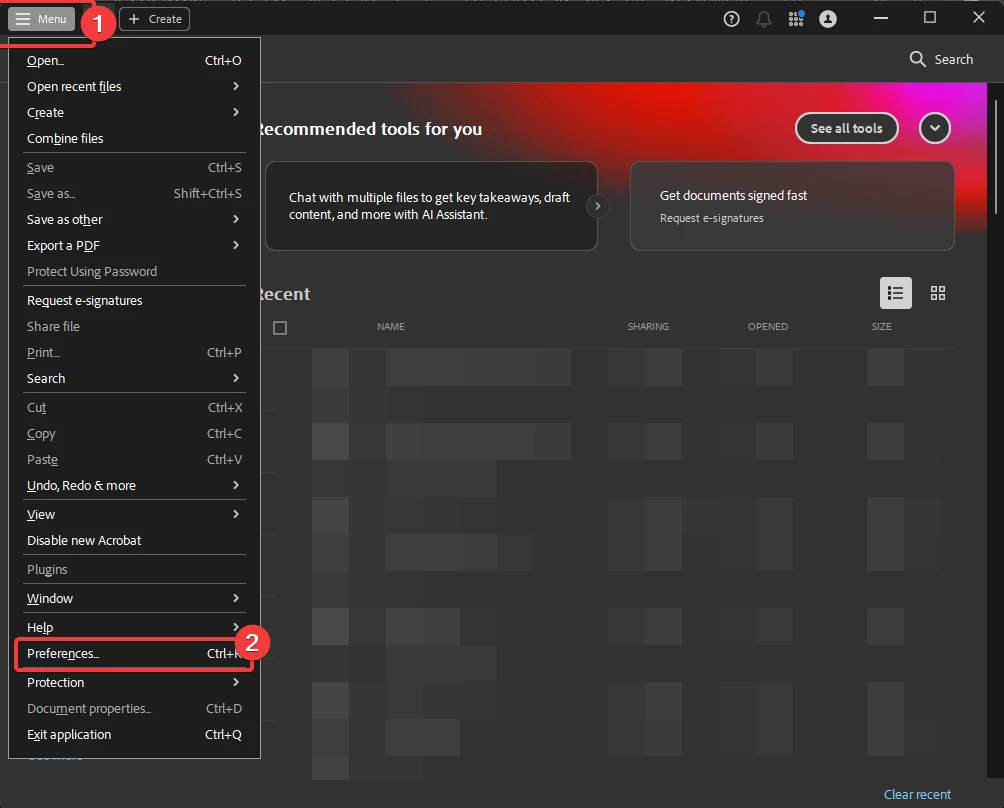The height and width of the screenshot is (808, 1004).
Task: Select Document properties... menu entry
Action: click(x=134, y=709)
